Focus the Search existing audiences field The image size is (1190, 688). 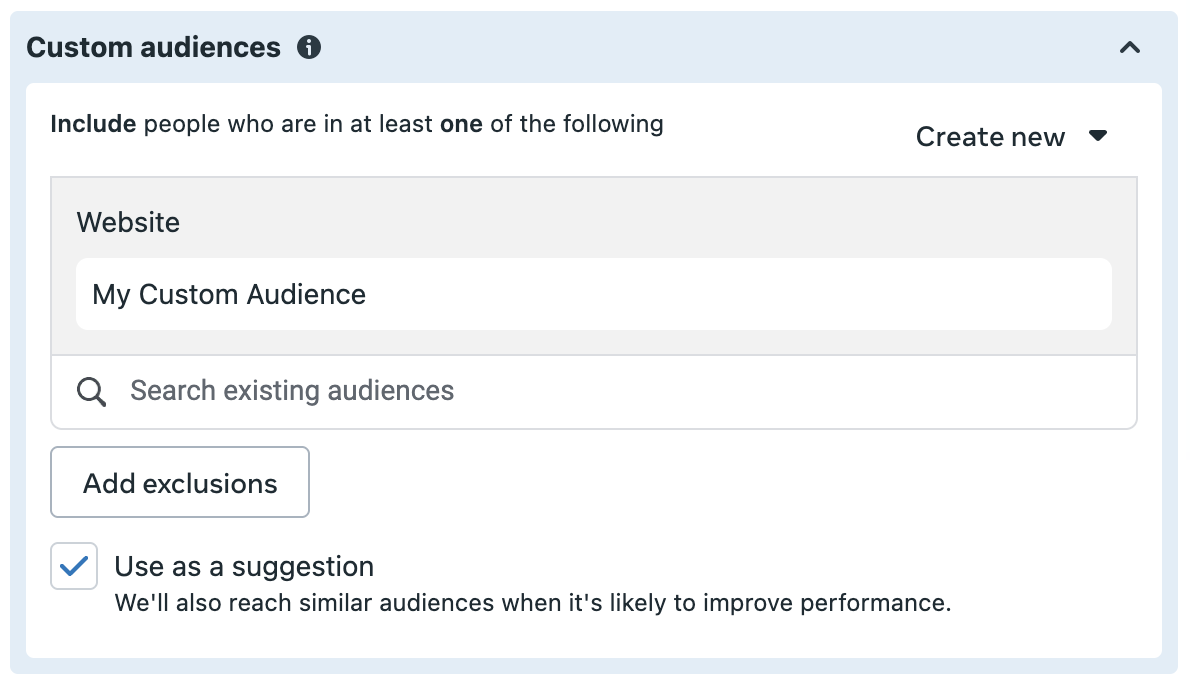593,391
